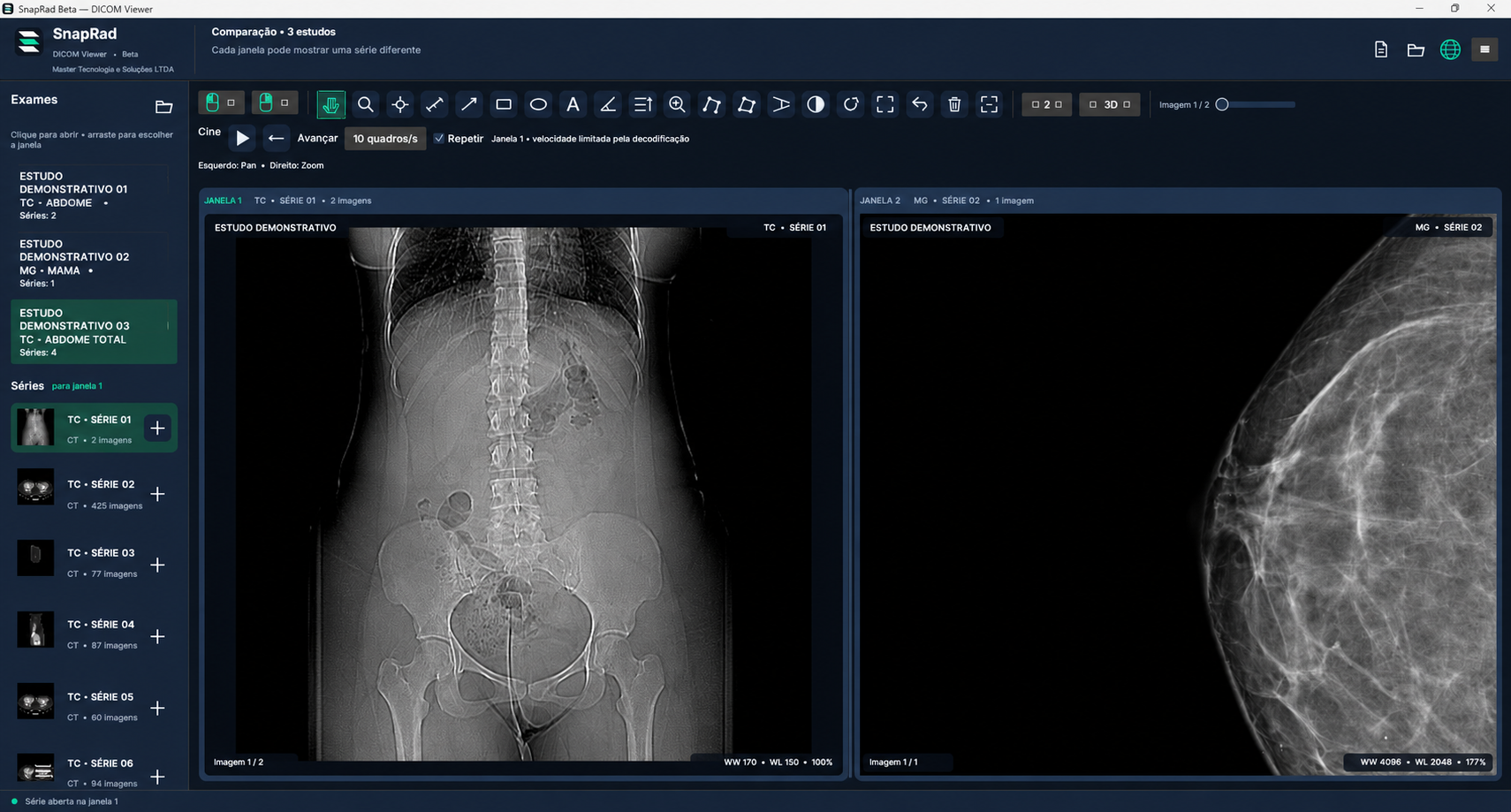
Task: Add TC Série 05 with plus button
Action: pyautogui.click(x=157, y=709)
